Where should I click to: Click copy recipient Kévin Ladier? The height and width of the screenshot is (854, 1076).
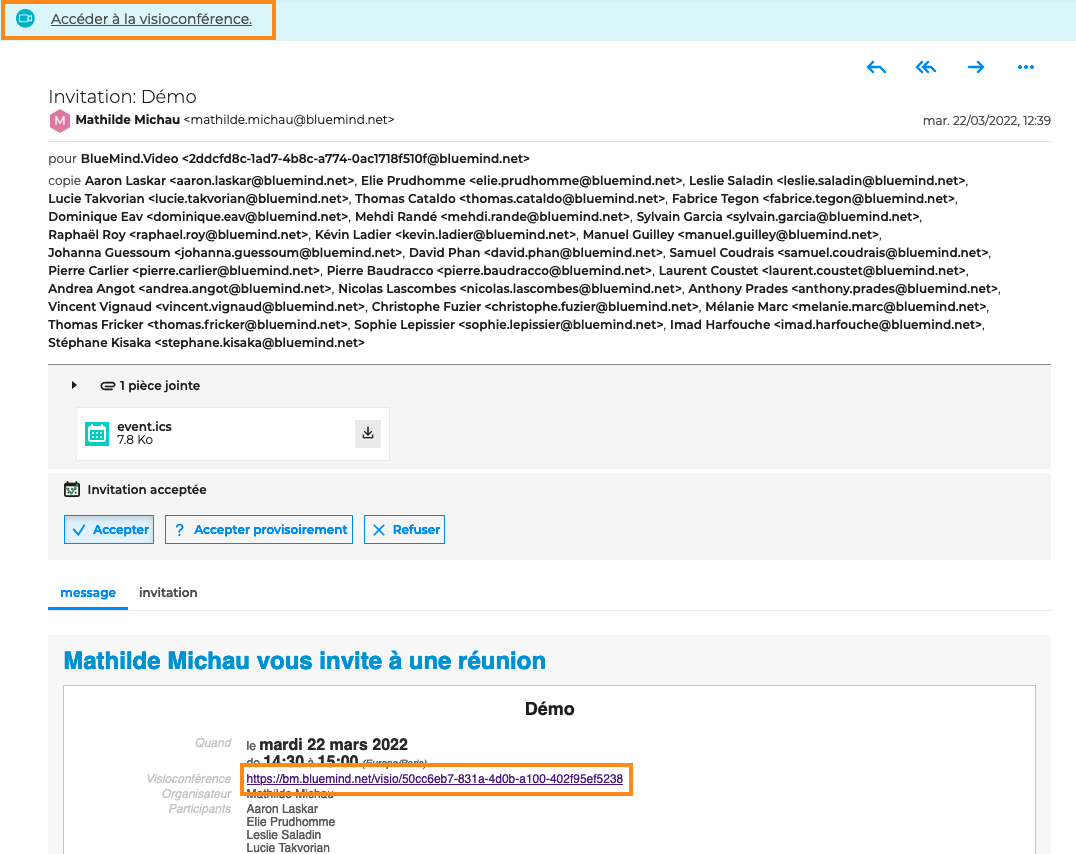[x=445, y=234]
